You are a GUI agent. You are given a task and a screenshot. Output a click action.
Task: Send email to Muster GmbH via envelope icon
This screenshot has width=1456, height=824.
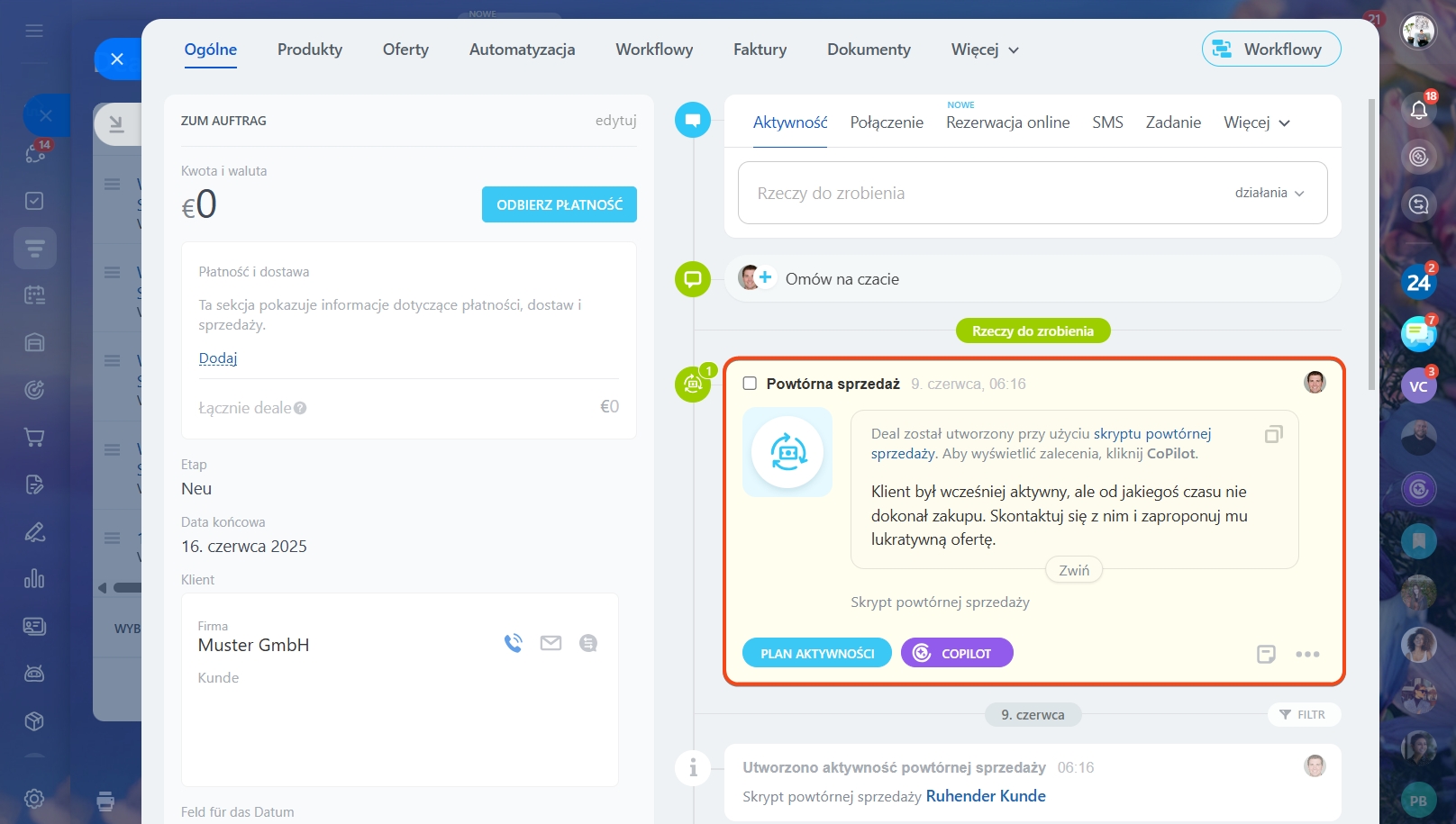551,643
